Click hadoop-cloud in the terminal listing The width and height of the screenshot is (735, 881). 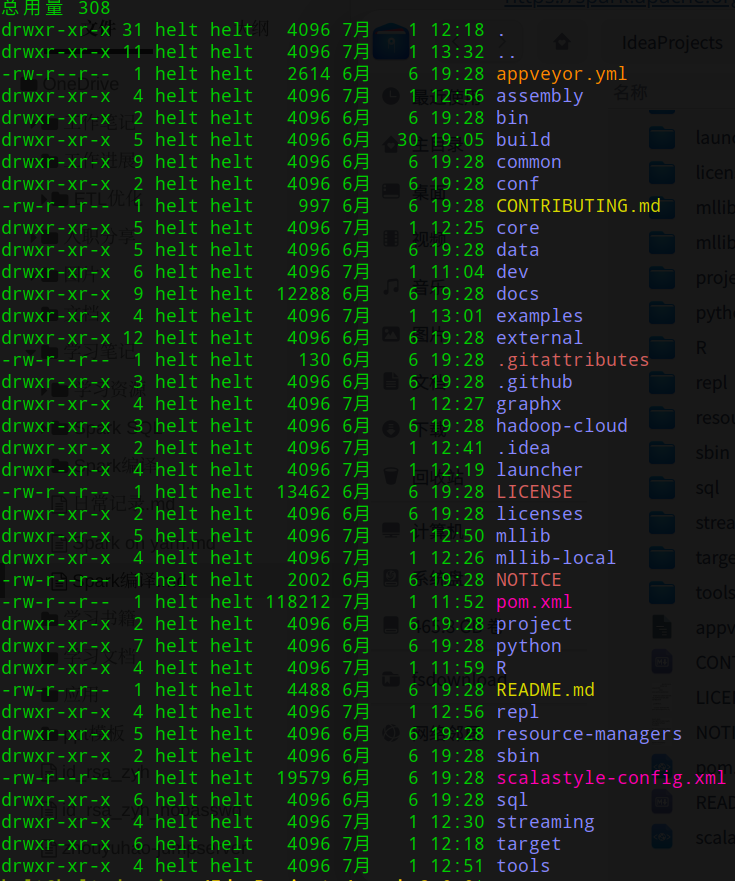[561, 426]
